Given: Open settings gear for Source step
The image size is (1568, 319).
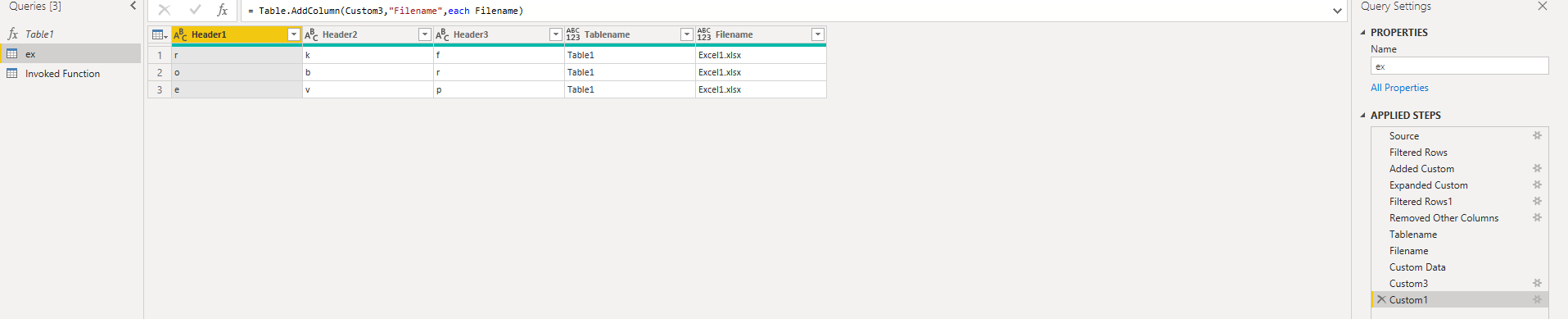Looking at the screenshot, I should tap(1537, 135).
